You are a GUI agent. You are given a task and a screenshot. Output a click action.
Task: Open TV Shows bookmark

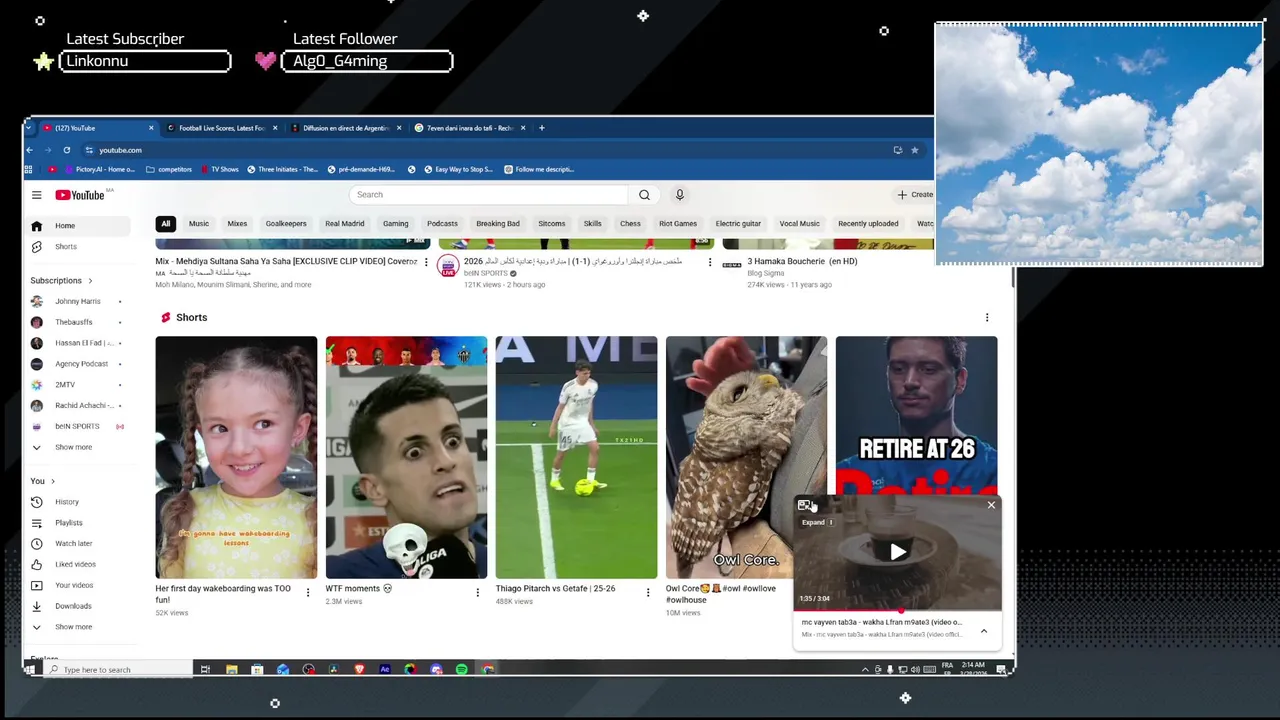(219, 169)
